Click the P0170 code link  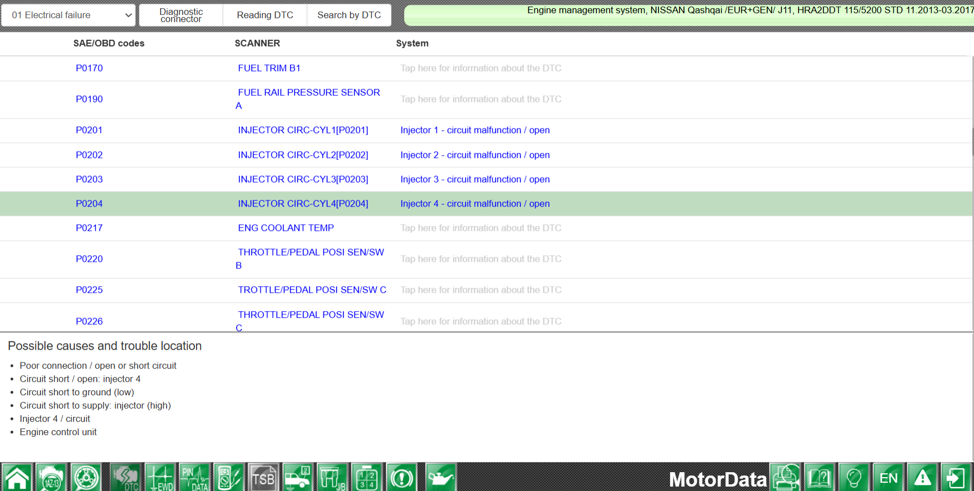coord(89,68)
